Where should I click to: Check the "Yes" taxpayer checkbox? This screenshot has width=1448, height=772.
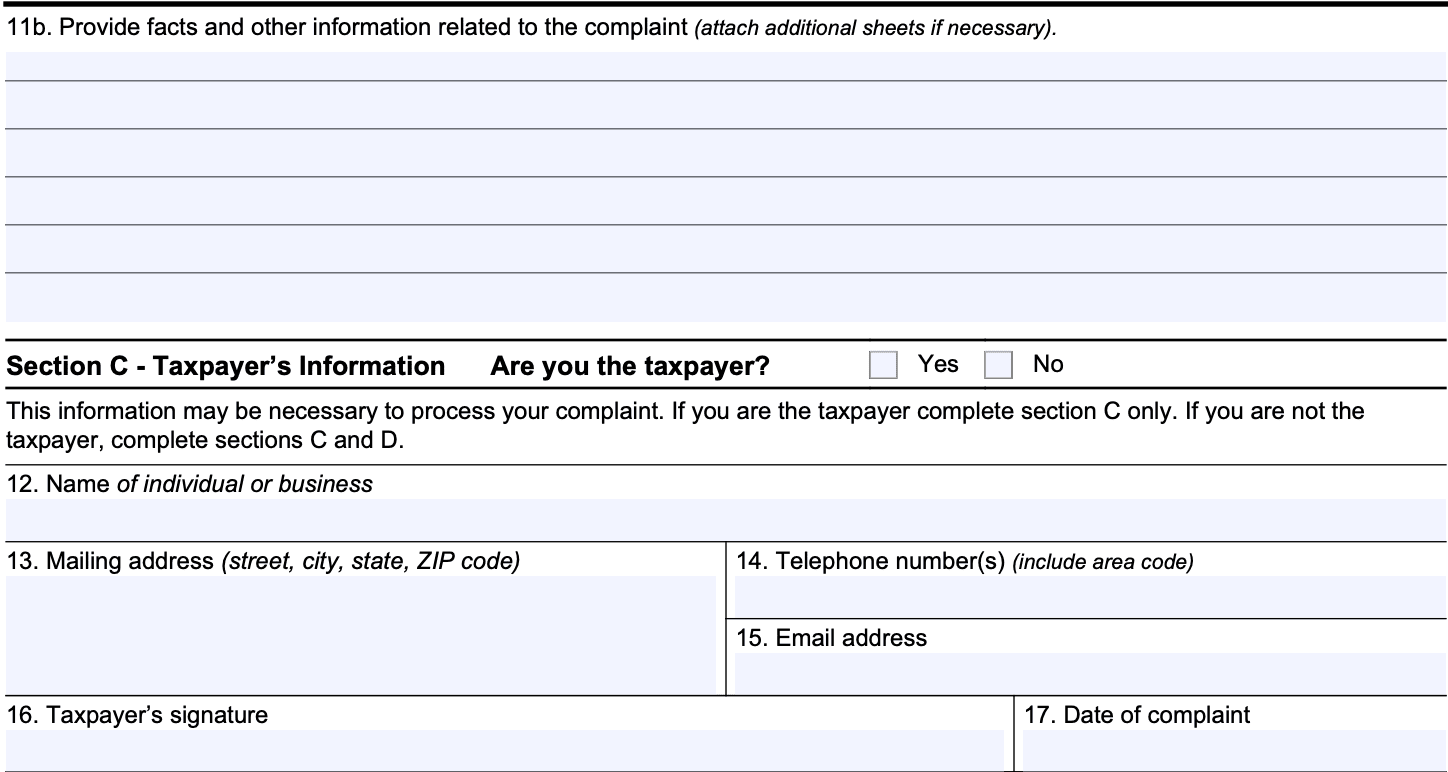coord(883,366)
